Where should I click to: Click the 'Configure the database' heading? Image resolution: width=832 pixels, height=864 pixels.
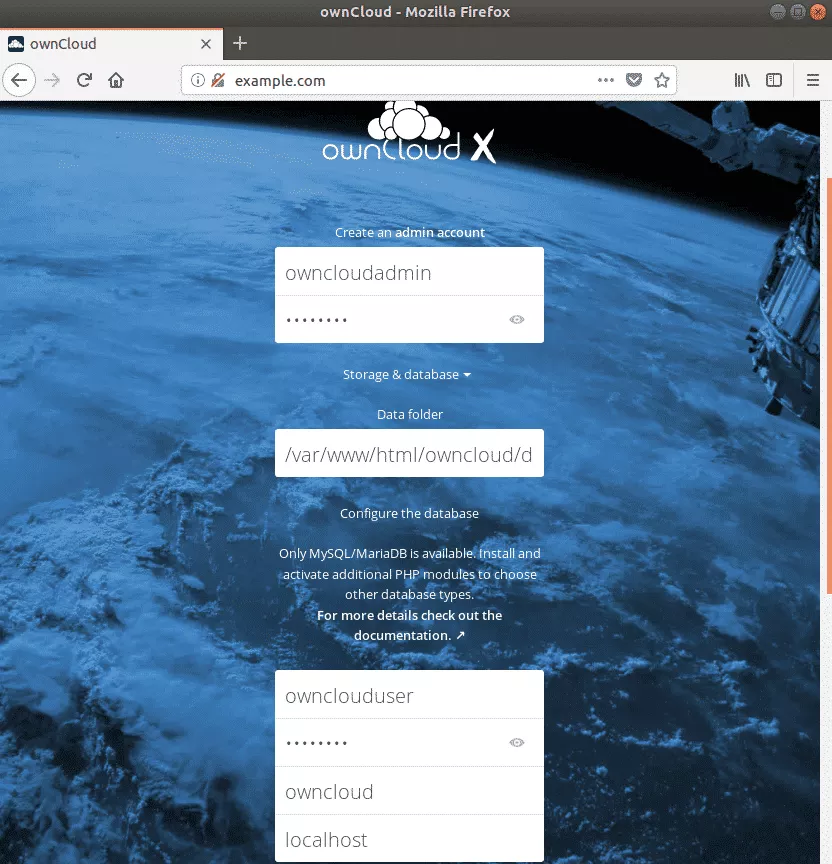[x=409, y=514]
